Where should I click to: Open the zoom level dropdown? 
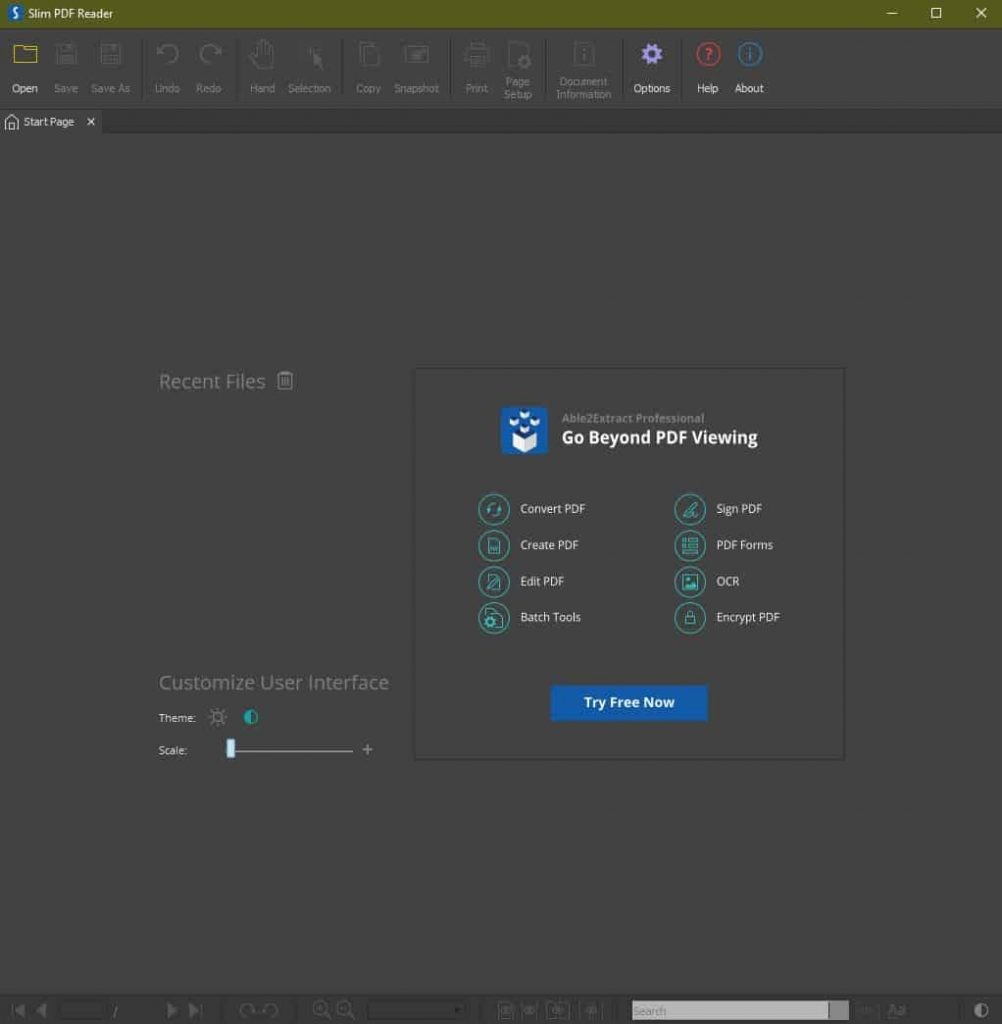coord(416,1010)
